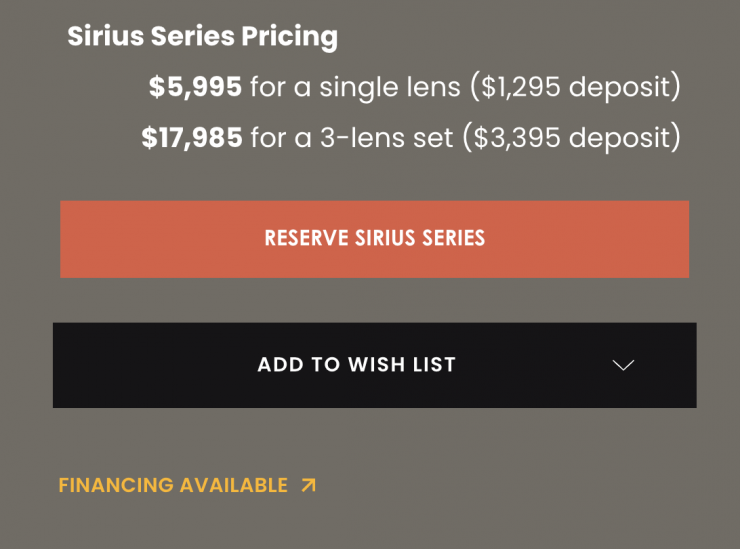Image resolution: width=740 pixels, height=549 pixels.
Task: Click the word FINANCING in the yellow link
Action: coord(116,485)
